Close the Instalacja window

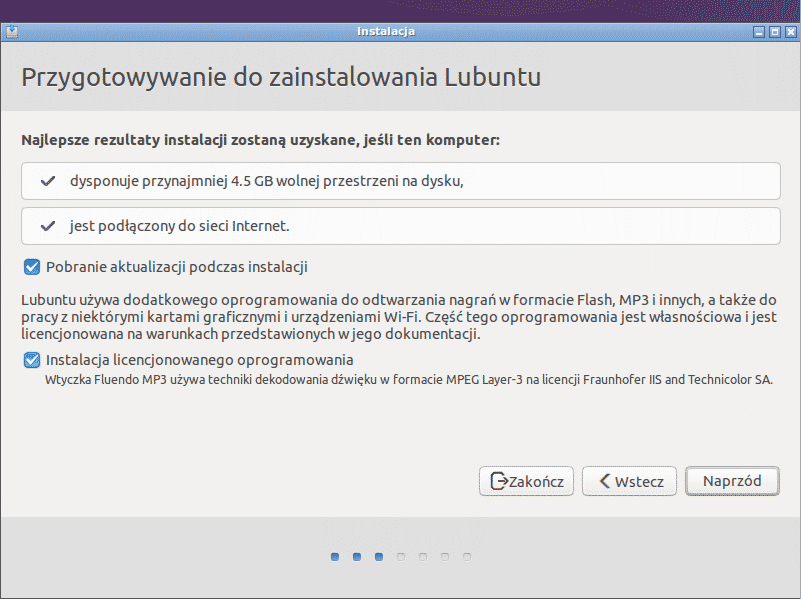click(790, 31)
